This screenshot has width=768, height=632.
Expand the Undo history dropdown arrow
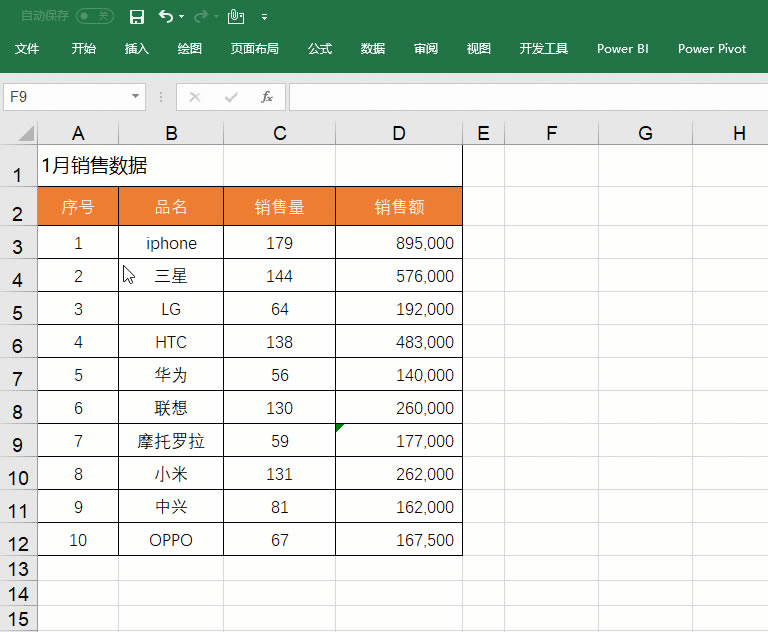[x=181, y=18]
